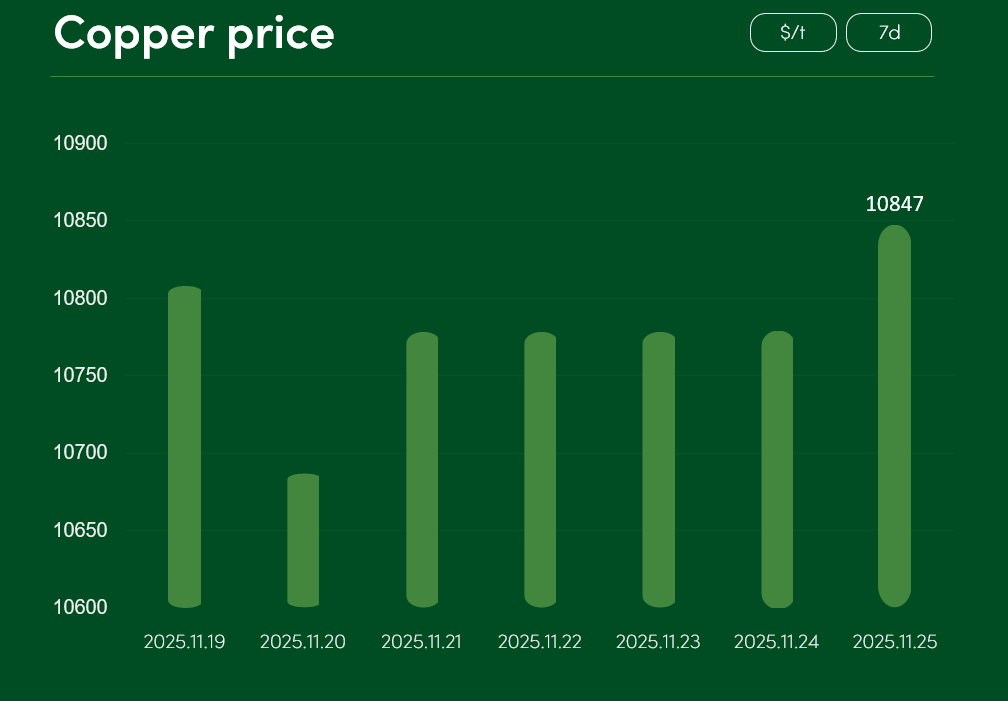Viewport: 1008px width, 701px height.
Task: Click the 2025.11.22 date label
Action: pyautogui.click(x=540, y=642)
